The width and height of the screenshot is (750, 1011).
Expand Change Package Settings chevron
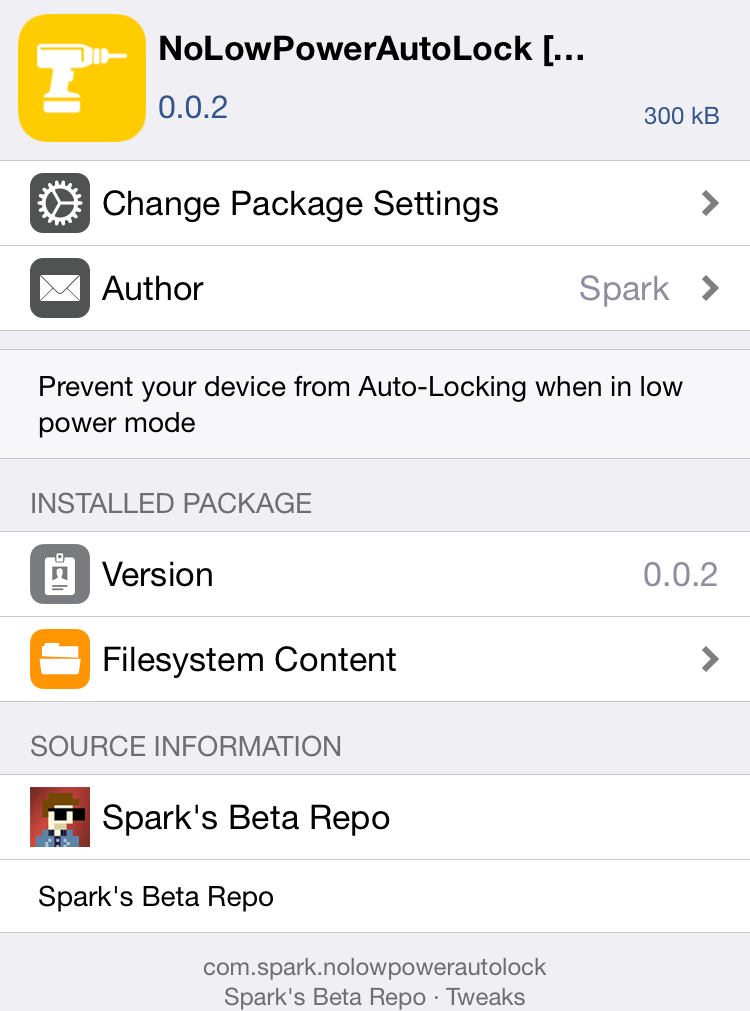tap(710, 203)
